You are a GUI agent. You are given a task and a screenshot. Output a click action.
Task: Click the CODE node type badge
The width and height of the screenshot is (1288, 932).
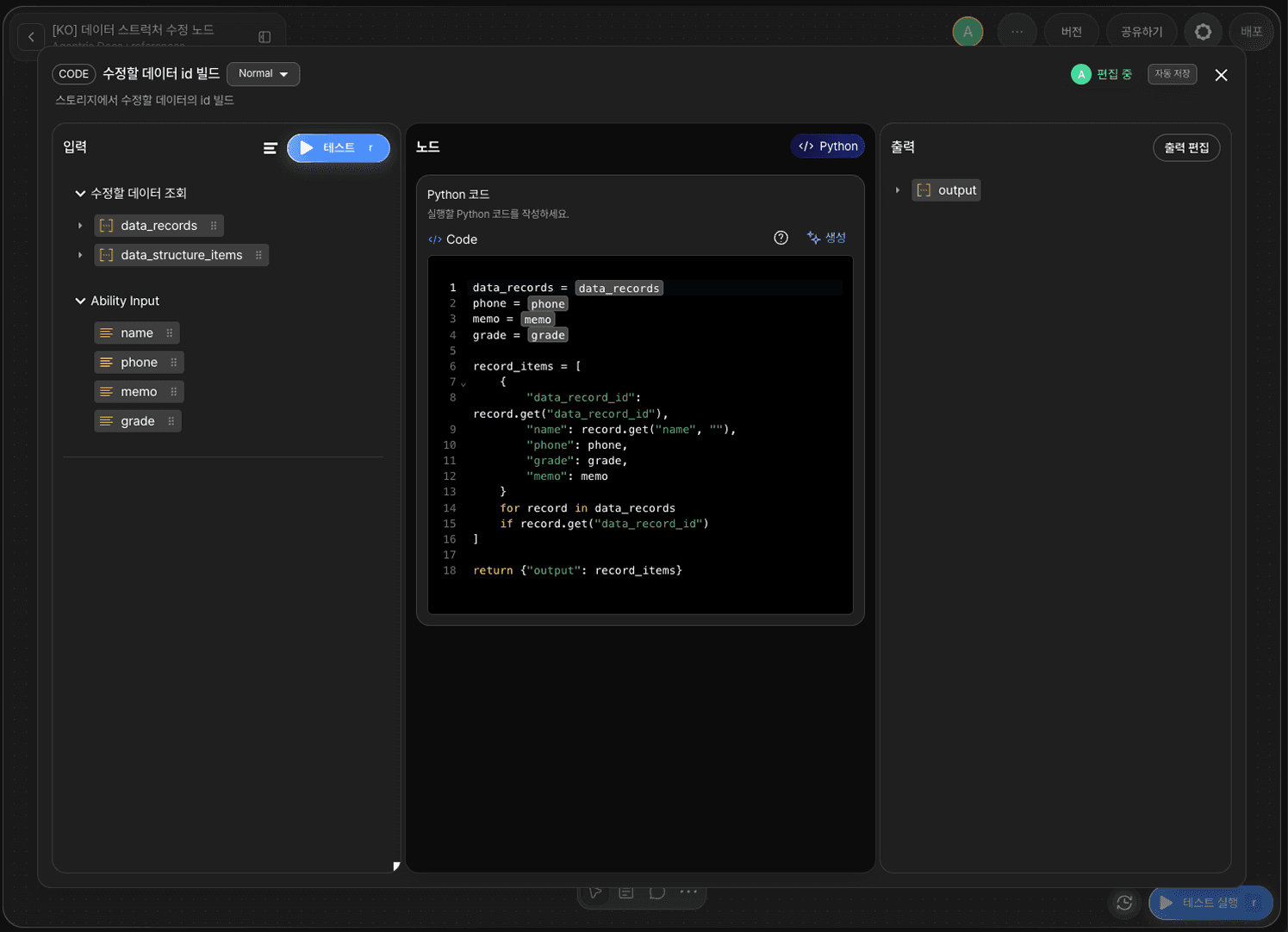pyautogui.click(x=73, y=74)
